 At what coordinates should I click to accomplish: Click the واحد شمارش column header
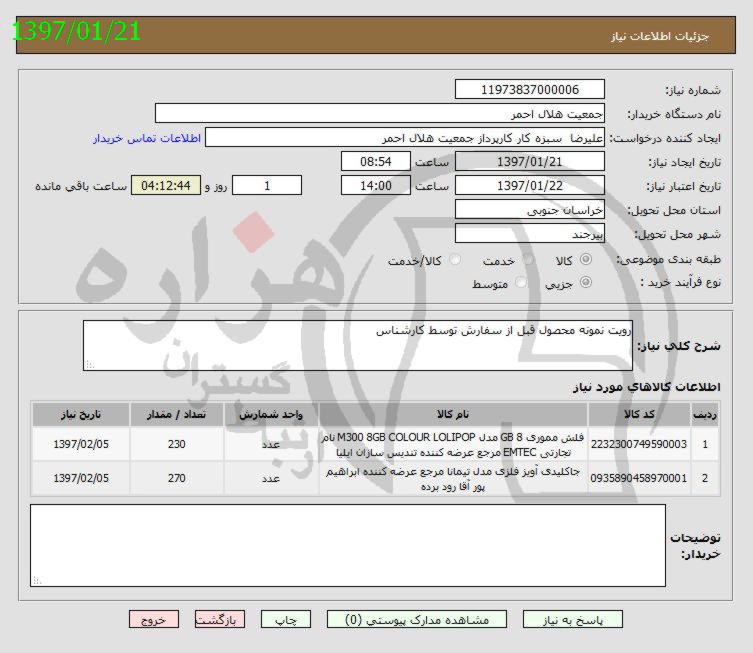pos(271,414)
